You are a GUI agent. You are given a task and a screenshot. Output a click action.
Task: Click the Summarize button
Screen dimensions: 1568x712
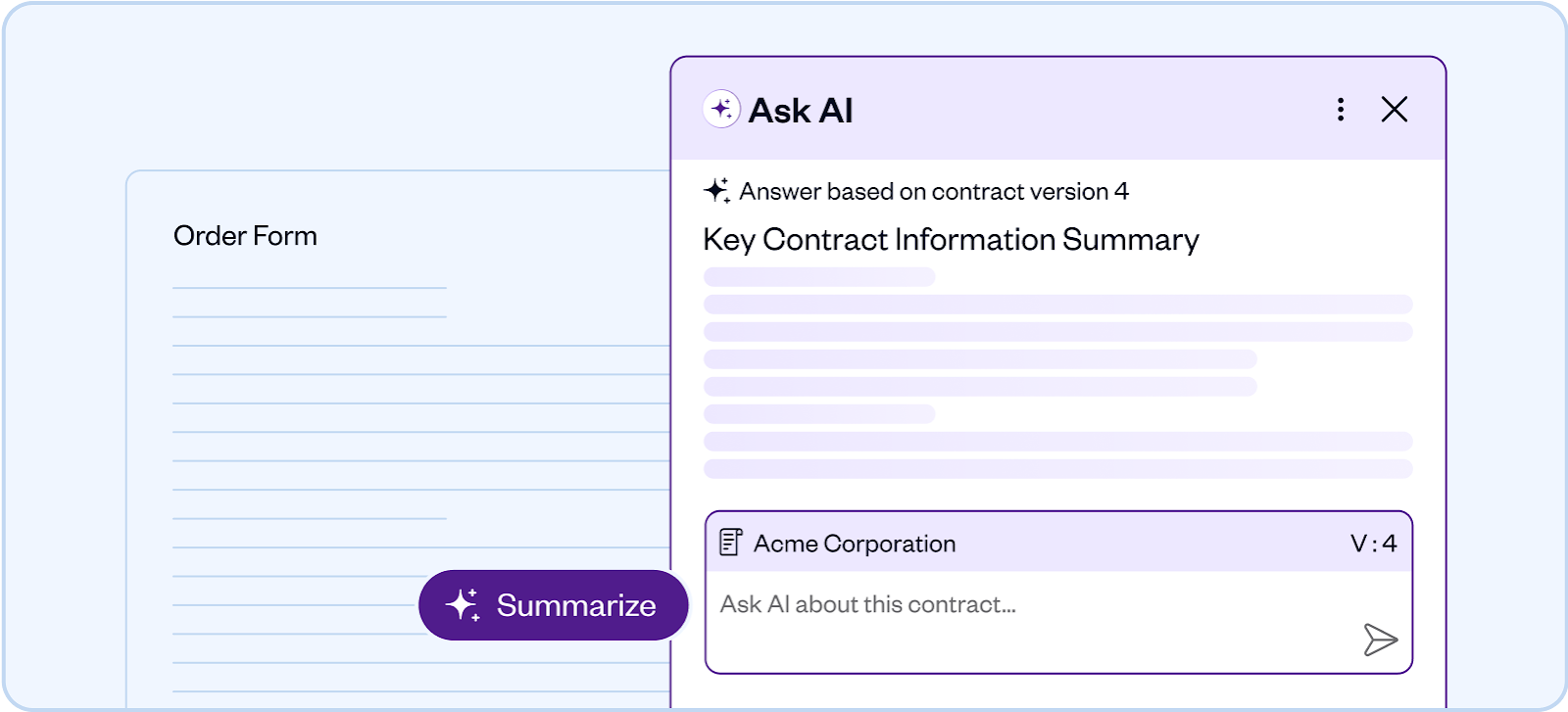click(554, 605)
